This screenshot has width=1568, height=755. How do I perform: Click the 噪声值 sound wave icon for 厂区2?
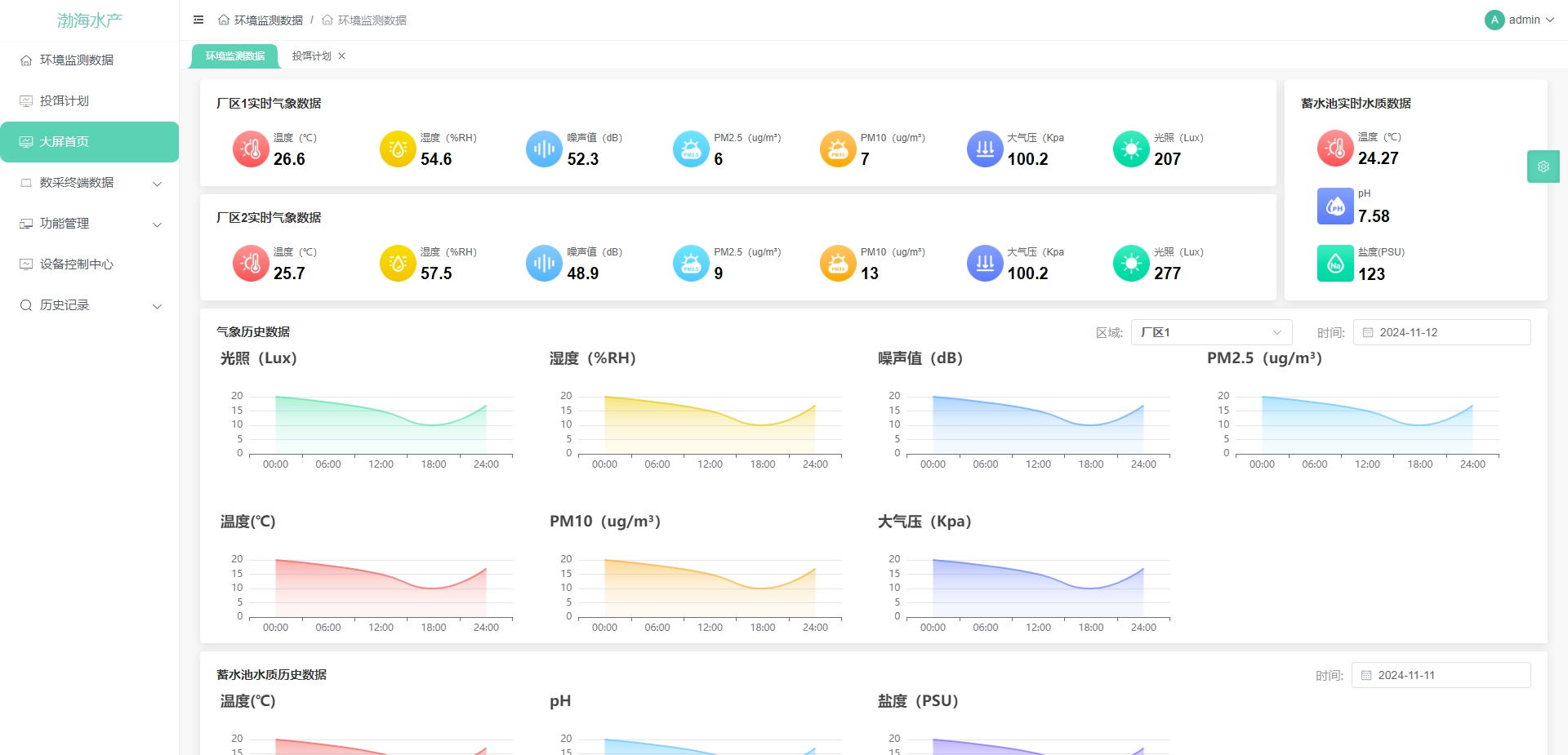point(544,263)
